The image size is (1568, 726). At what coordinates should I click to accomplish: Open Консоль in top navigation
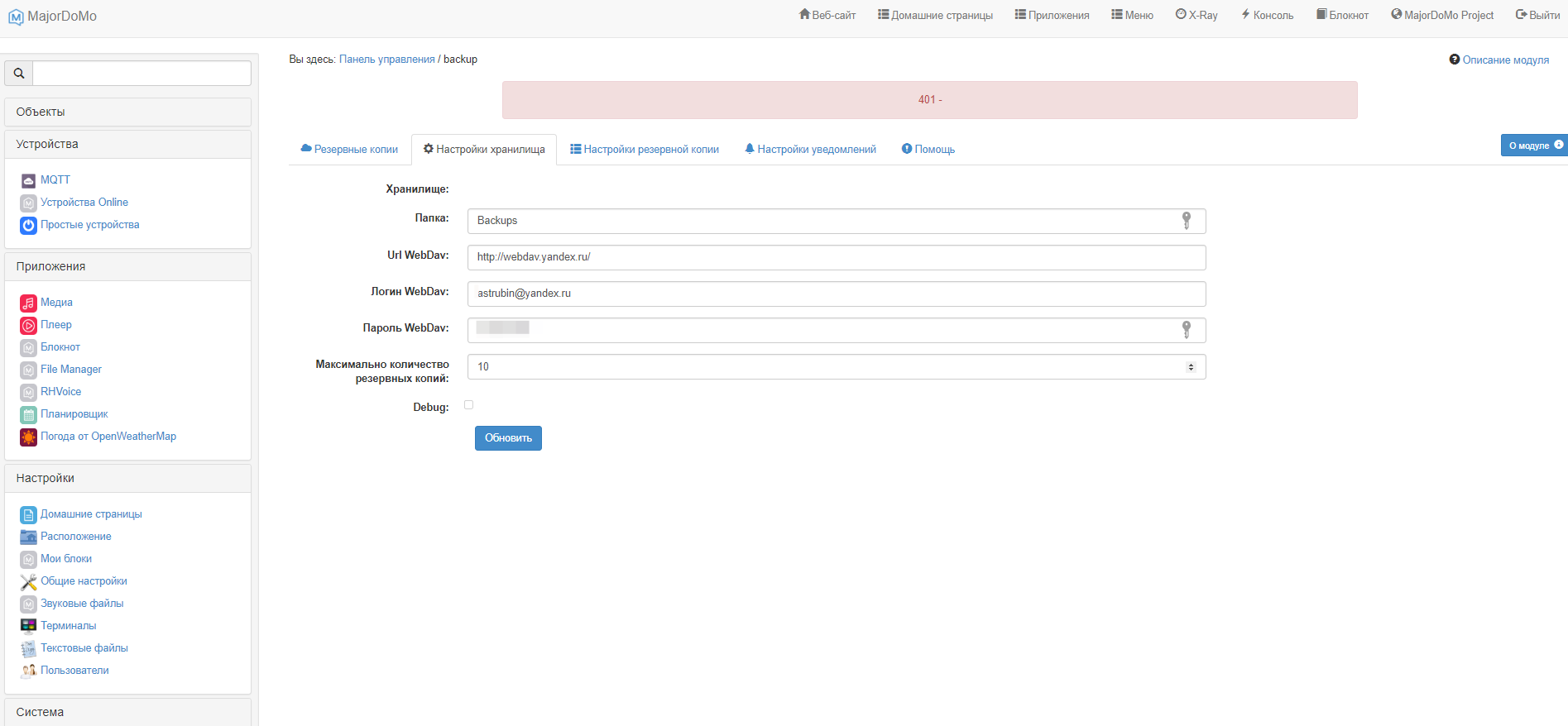tap(1267, 15)
